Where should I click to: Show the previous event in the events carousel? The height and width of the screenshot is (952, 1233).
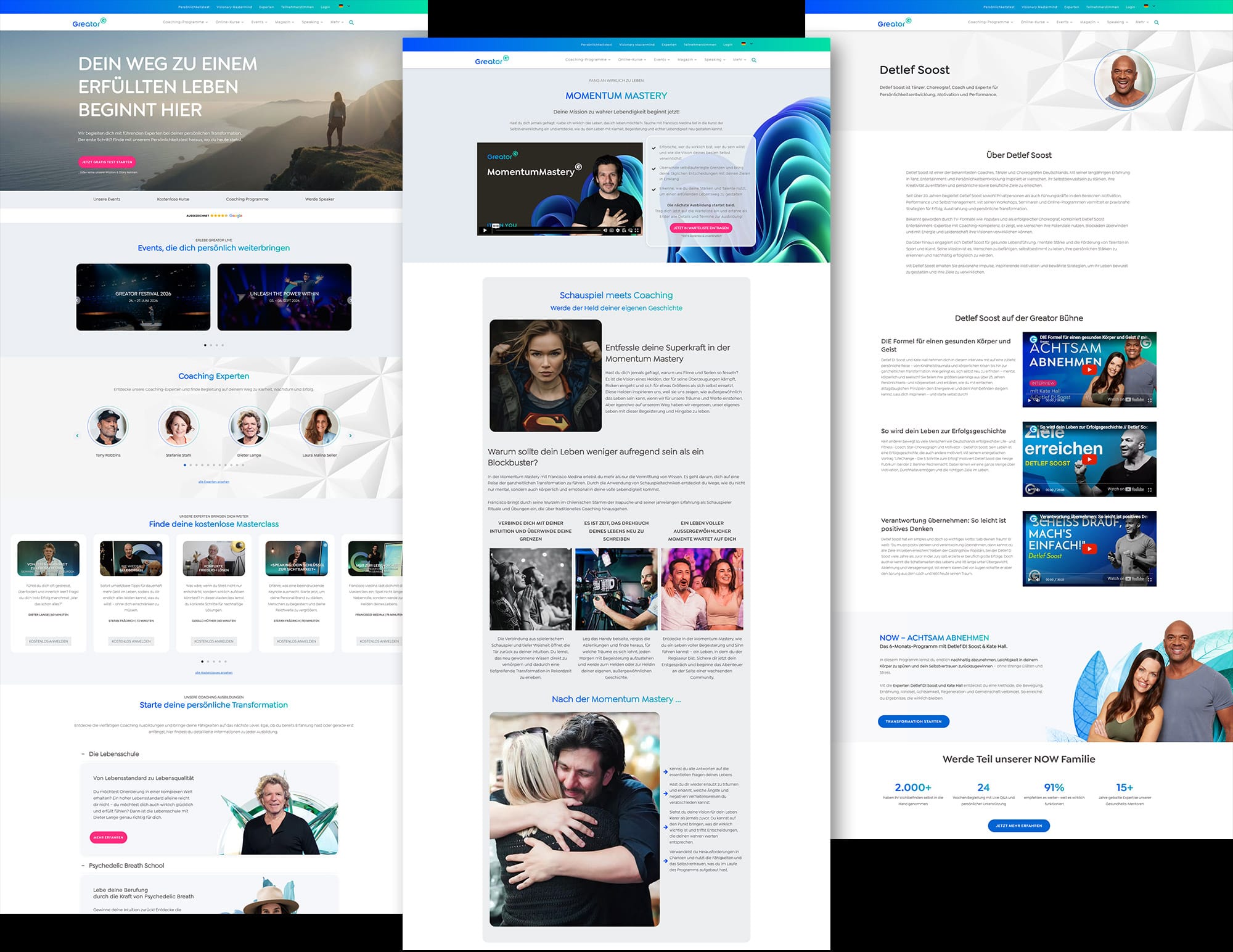78,300
